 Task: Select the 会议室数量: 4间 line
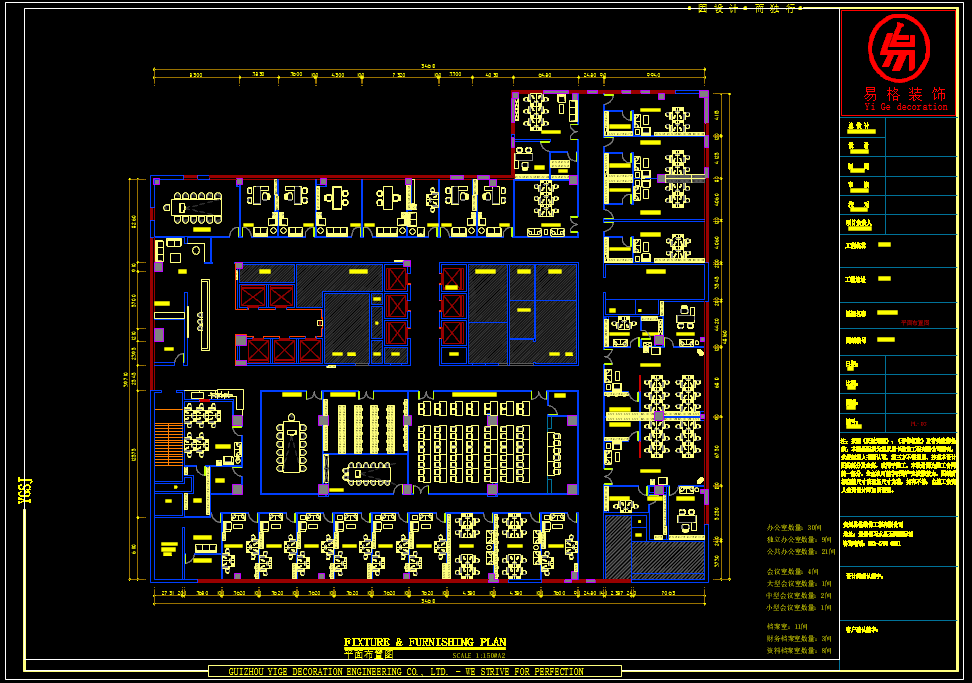point(792,571)
